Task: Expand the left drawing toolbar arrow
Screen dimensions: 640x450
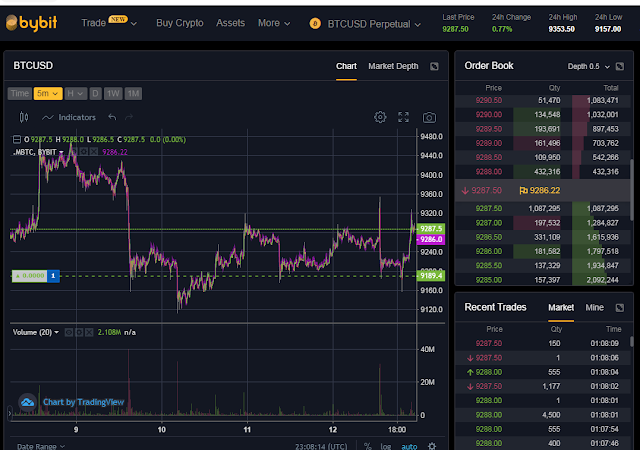Action: click(10, 413)
